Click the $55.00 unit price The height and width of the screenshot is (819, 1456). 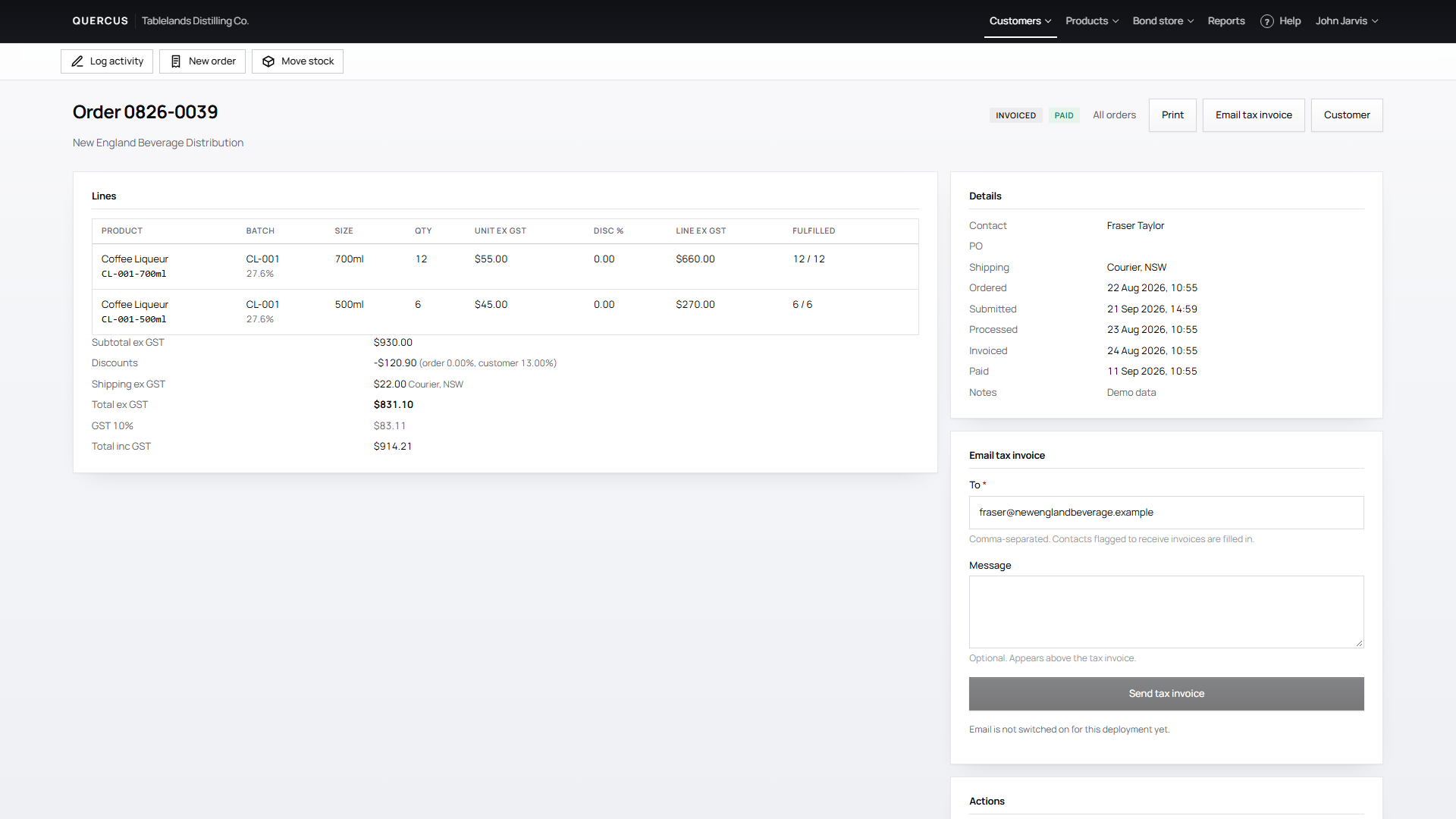click(x=491, y=259)
